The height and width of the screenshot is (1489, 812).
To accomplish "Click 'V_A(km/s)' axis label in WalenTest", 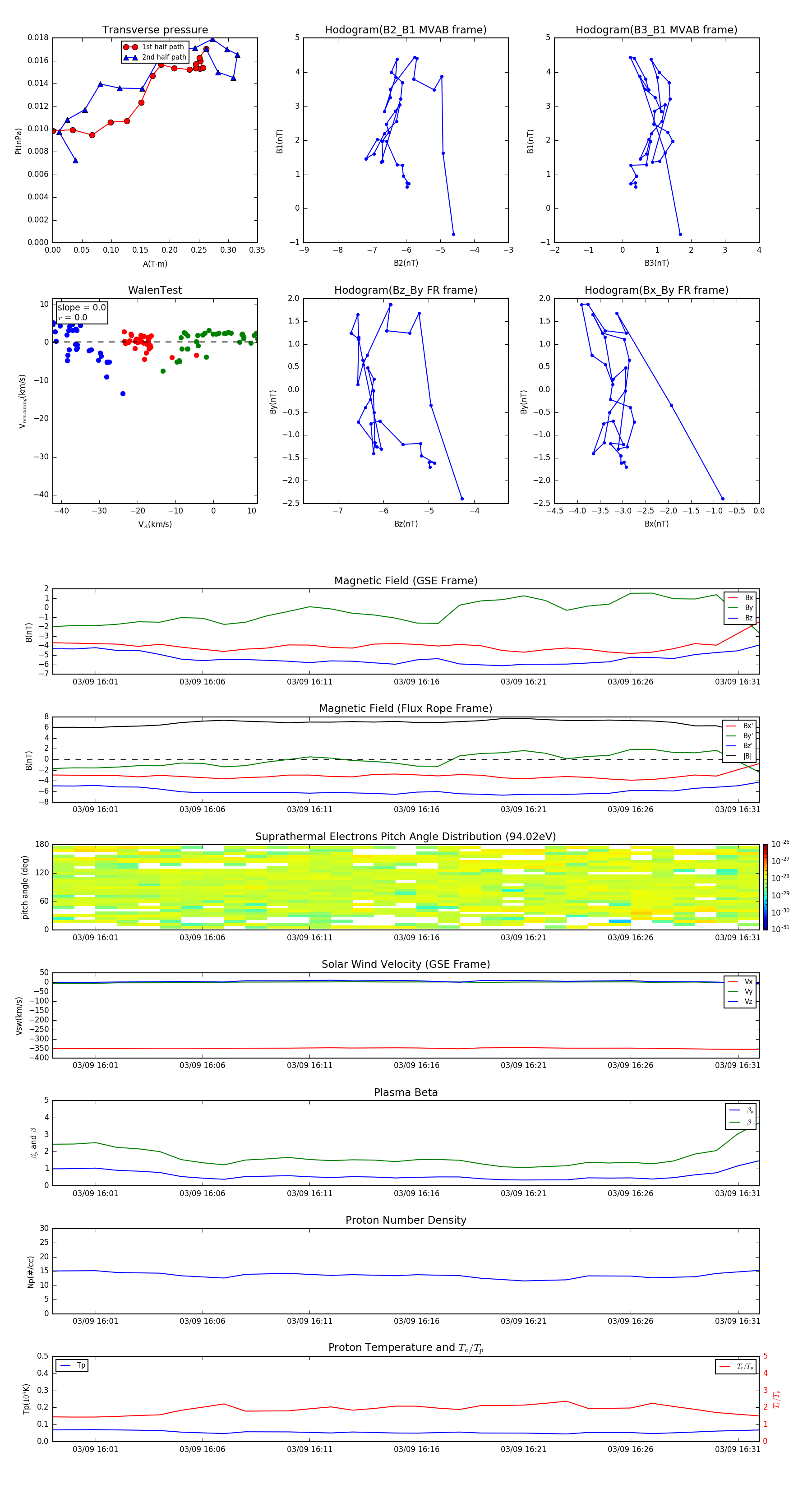I will [x=155, y=524].
